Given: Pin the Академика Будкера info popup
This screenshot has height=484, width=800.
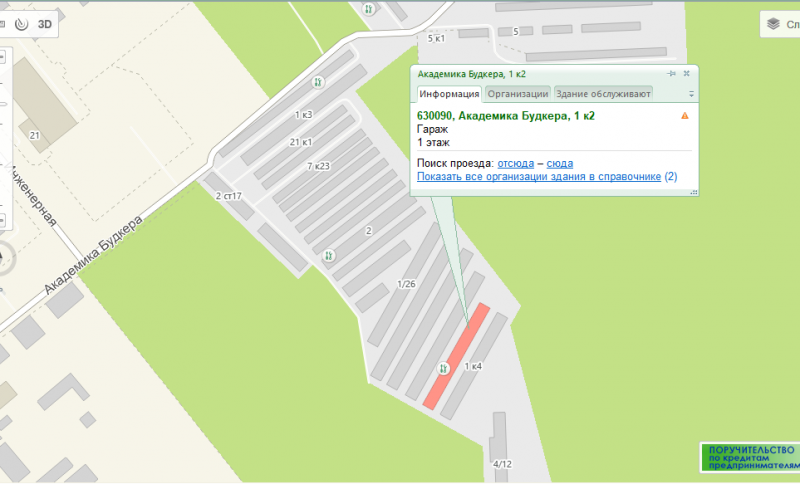Looking at the screenshot, I should point(672,74).
